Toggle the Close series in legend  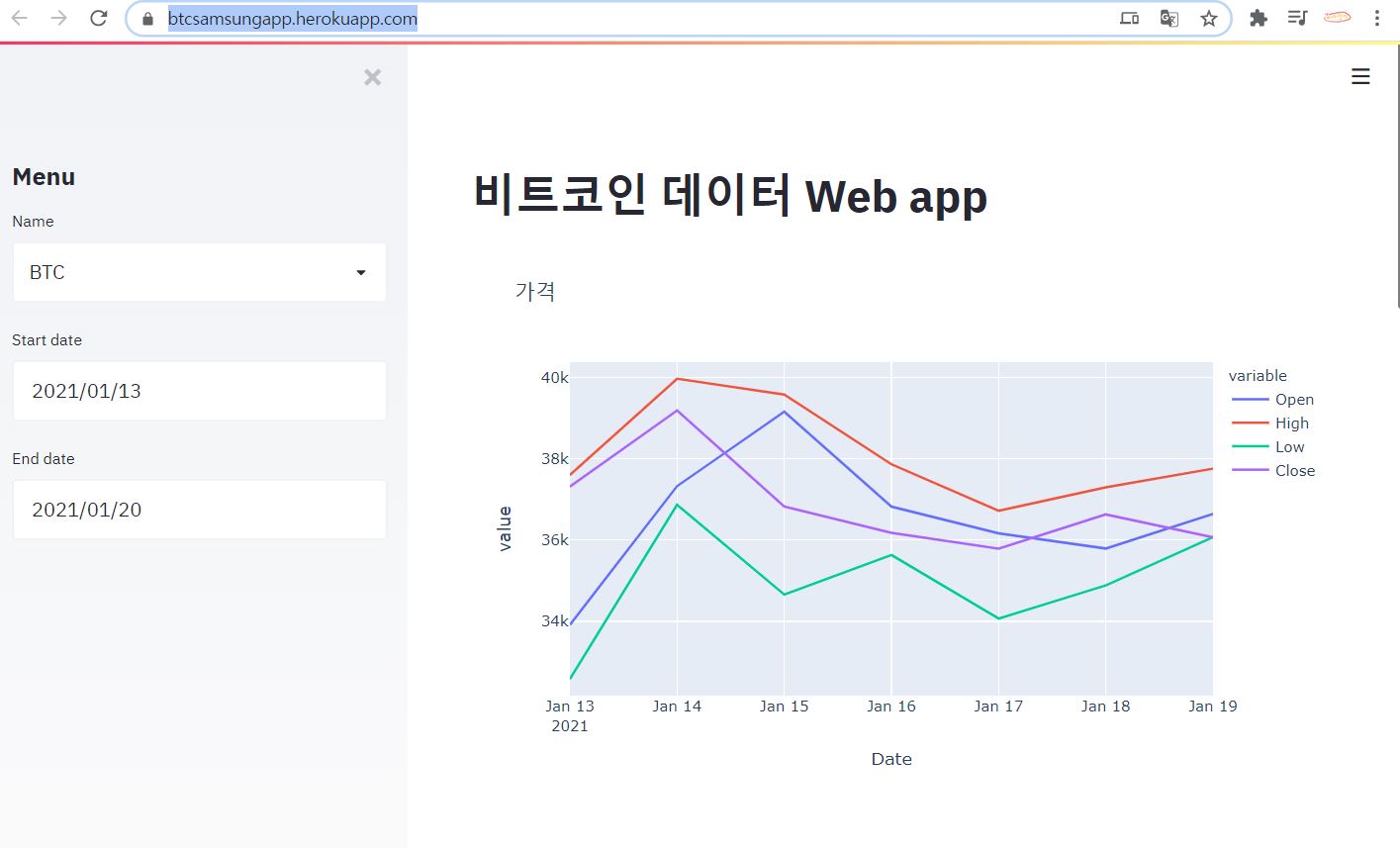click(x=1273, y=471)
